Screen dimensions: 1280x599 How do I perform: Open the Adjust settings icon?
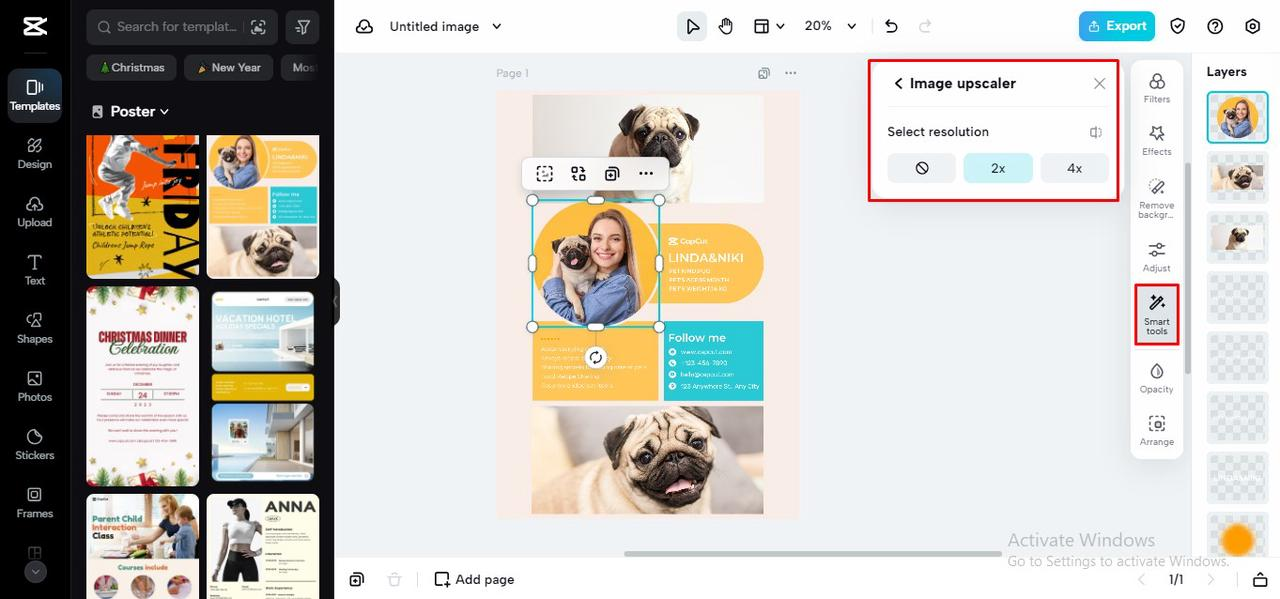1157,256
